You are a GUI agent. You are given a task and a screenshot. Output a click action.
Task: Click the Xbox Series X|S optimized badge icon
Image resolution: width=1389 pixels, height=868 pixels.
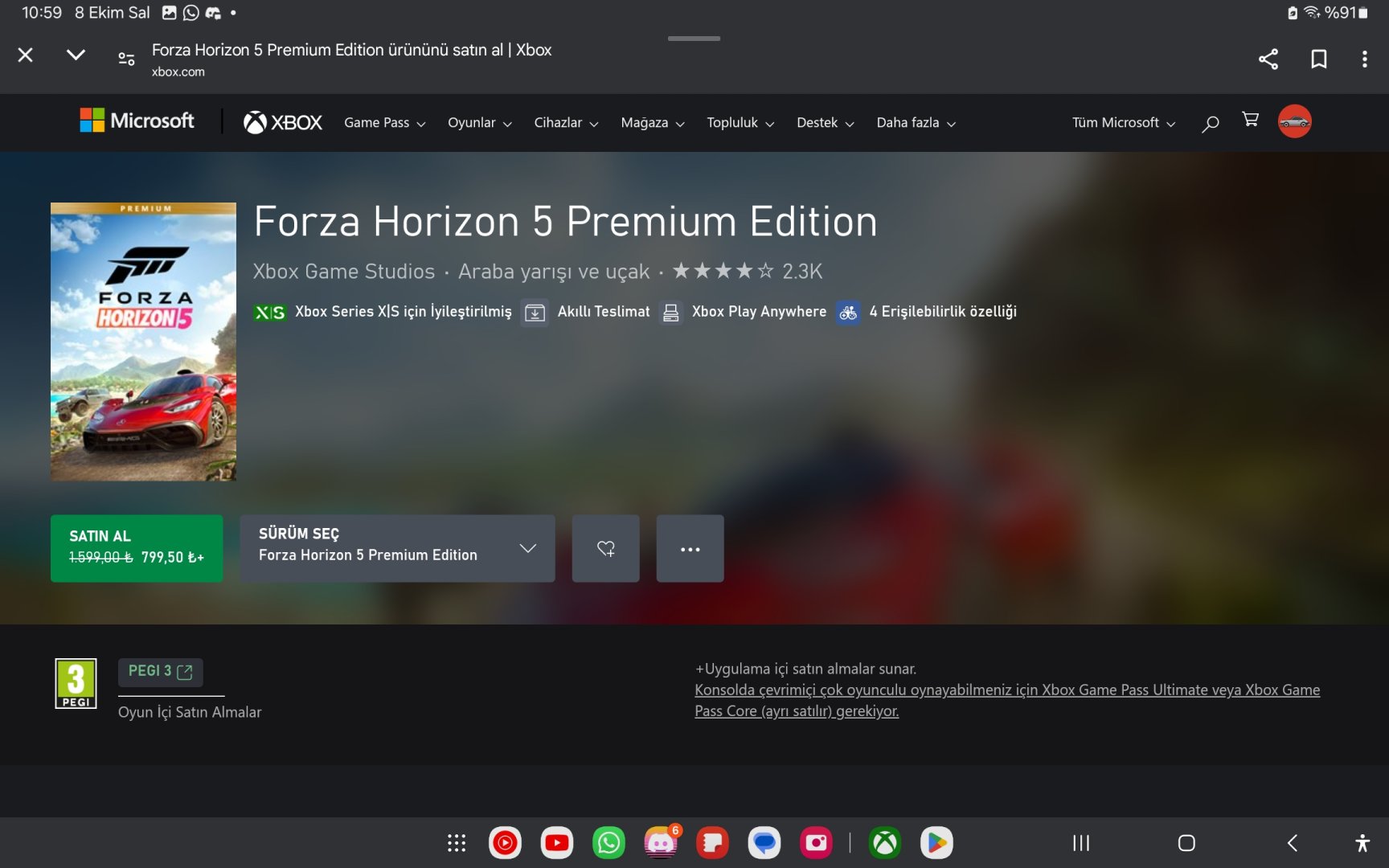pyautogui.click(x=270, y=312)
